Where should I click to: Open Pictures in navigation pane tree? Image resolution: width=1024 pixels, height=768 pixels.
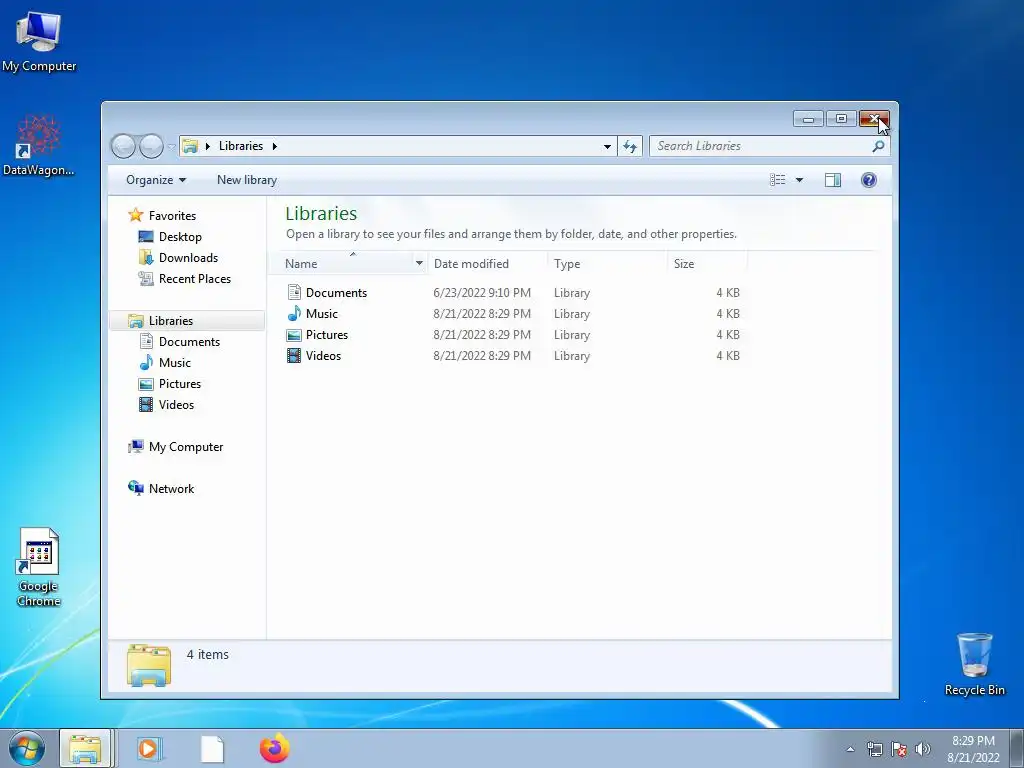(180, 383)
